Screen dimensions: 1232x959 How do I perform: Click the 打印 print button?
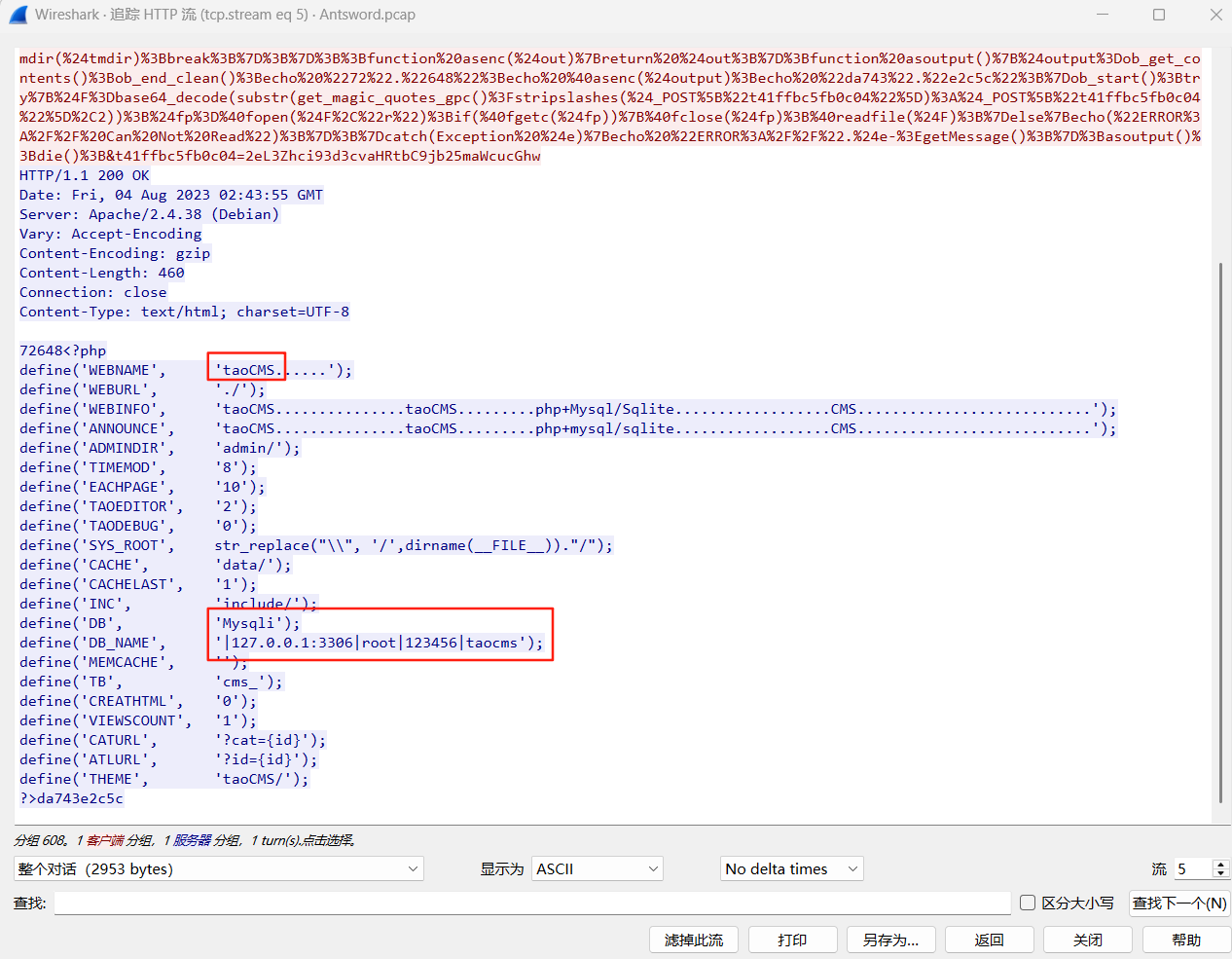792,940
